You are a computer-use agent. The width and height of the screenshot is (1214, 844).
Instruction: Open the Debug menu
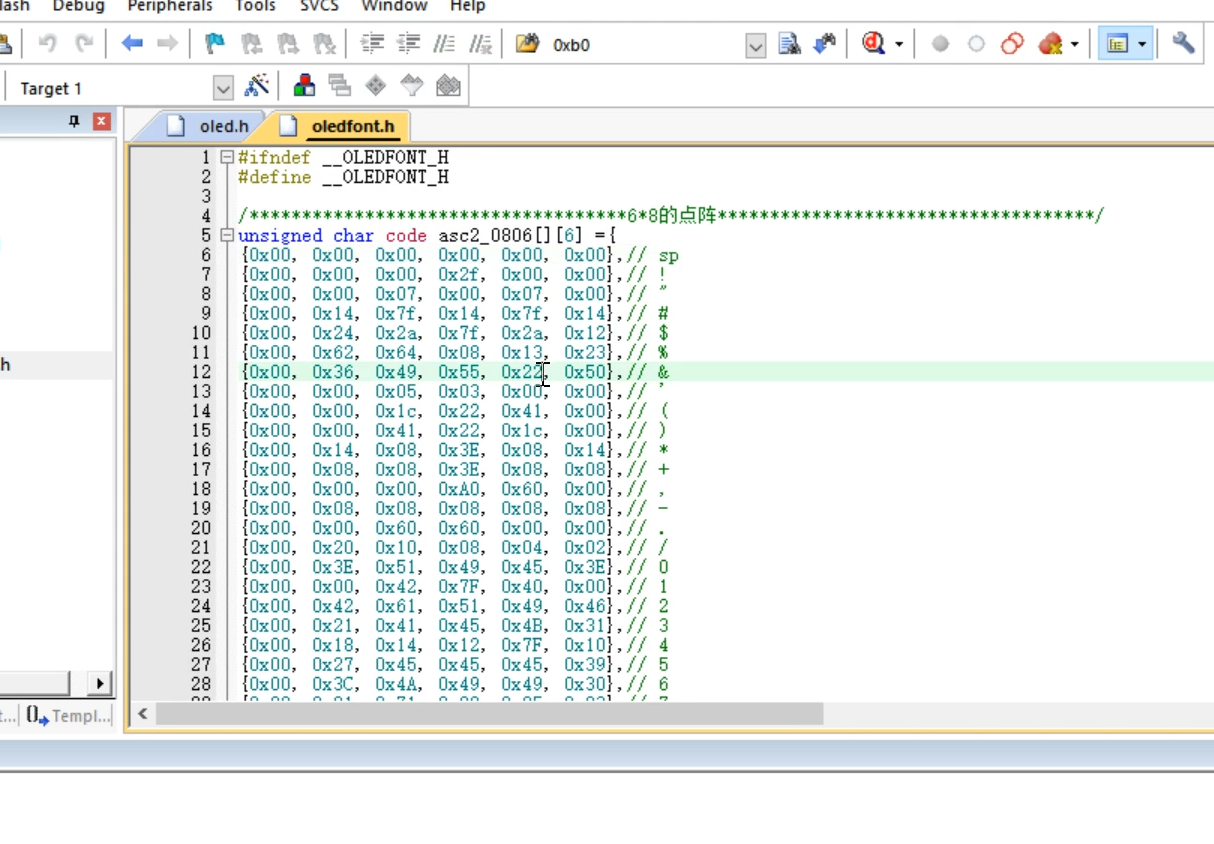(78, 6)
